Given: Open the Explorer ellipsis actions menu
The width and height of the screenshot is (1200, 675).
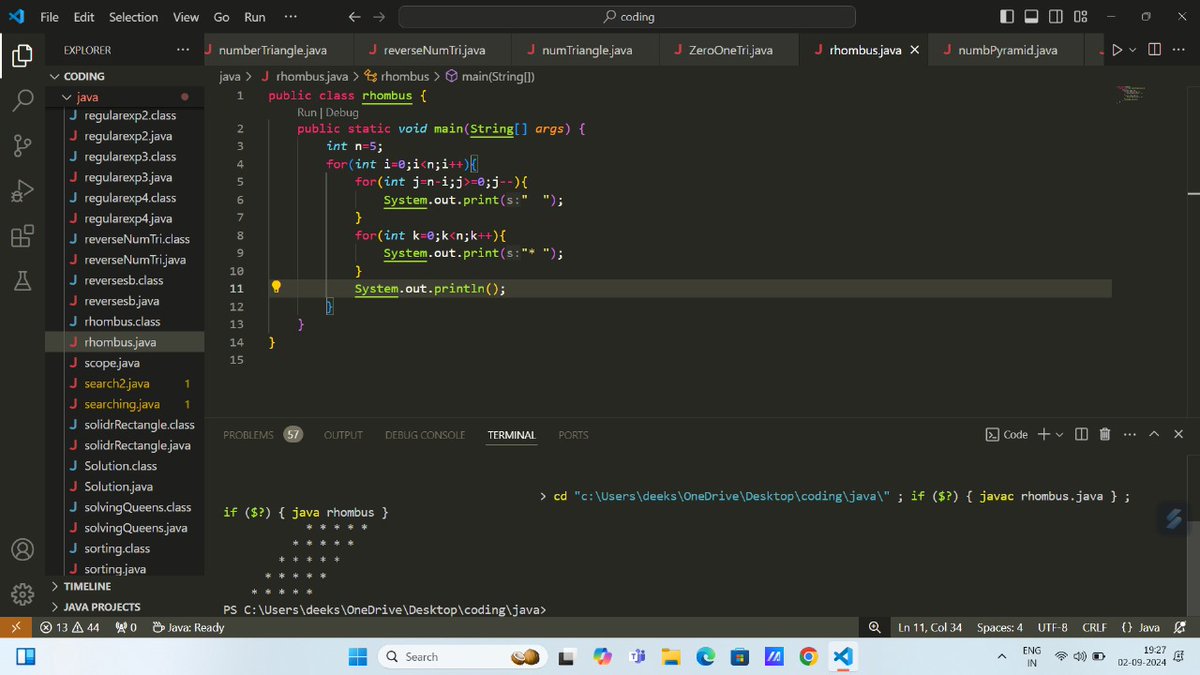Looking at the screenshot, I should [182, 50].
